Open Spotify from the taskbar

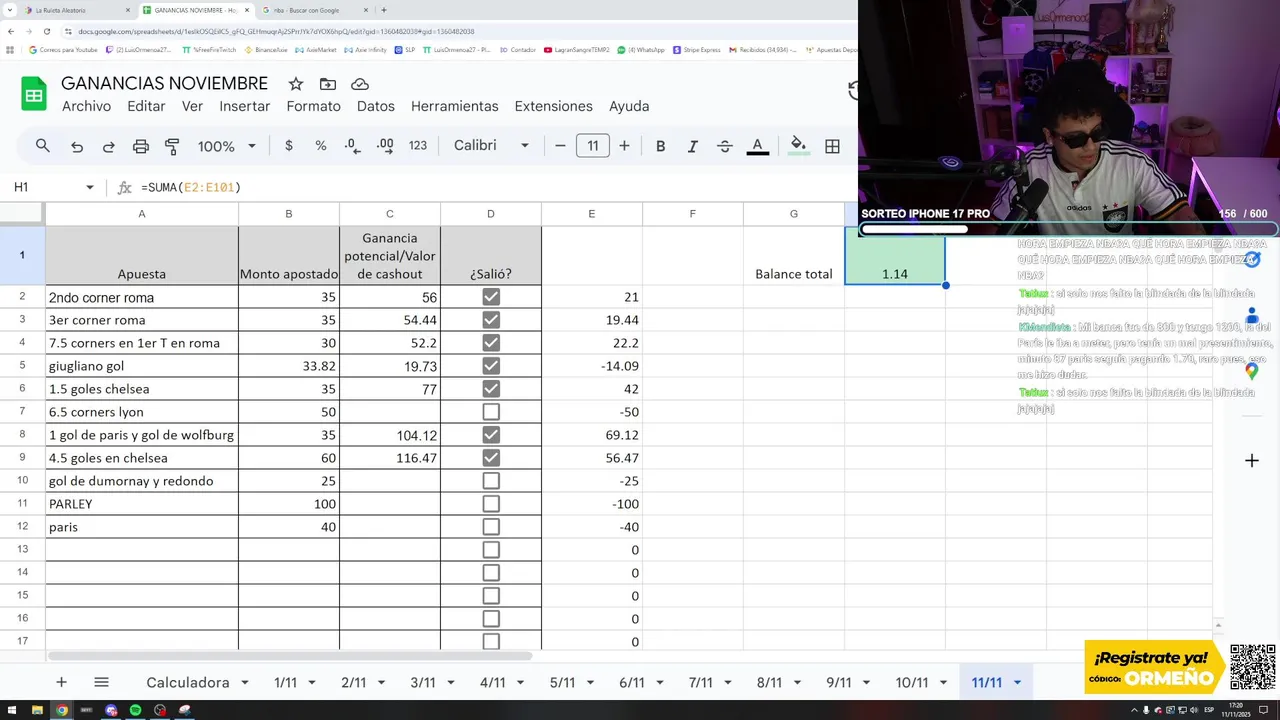[135, 710]
